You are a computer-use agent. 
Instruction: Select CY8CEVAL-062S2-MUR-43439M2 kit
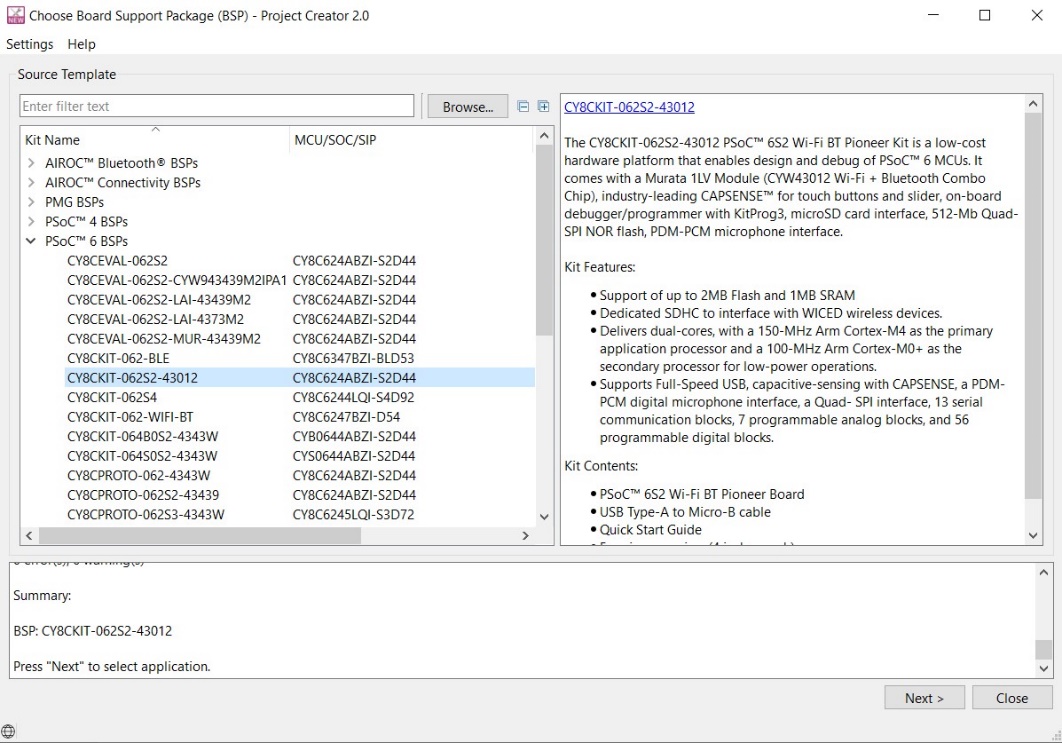coord(300,339)
